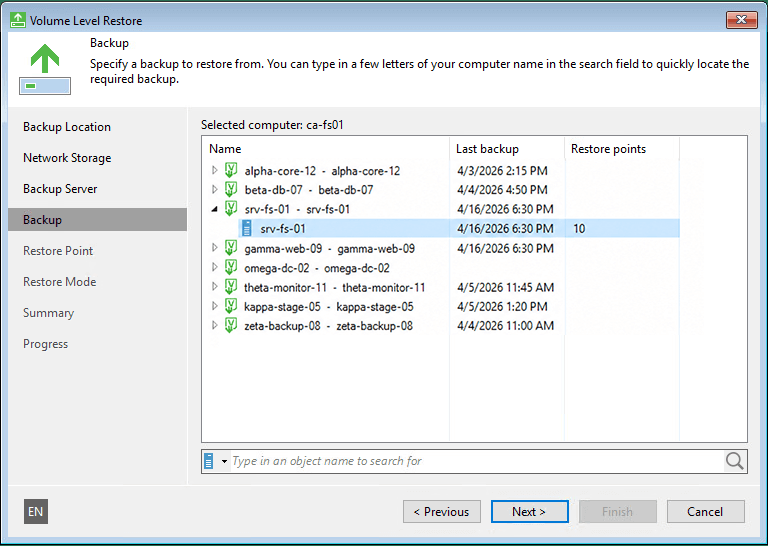Click the magnifying glass search icon
This screenshot has width=768, height=546.
[734, 461]
